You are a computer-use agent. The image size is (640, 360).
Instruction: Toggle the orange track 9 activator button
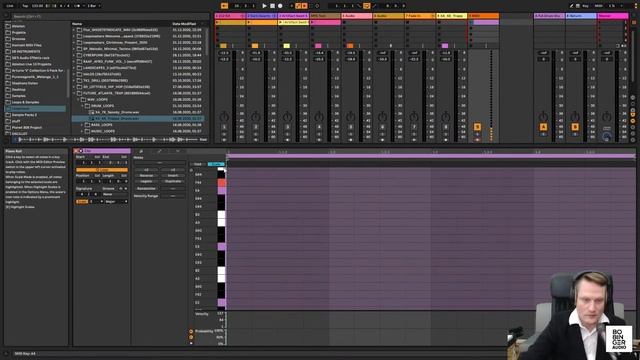pos(477,127)
